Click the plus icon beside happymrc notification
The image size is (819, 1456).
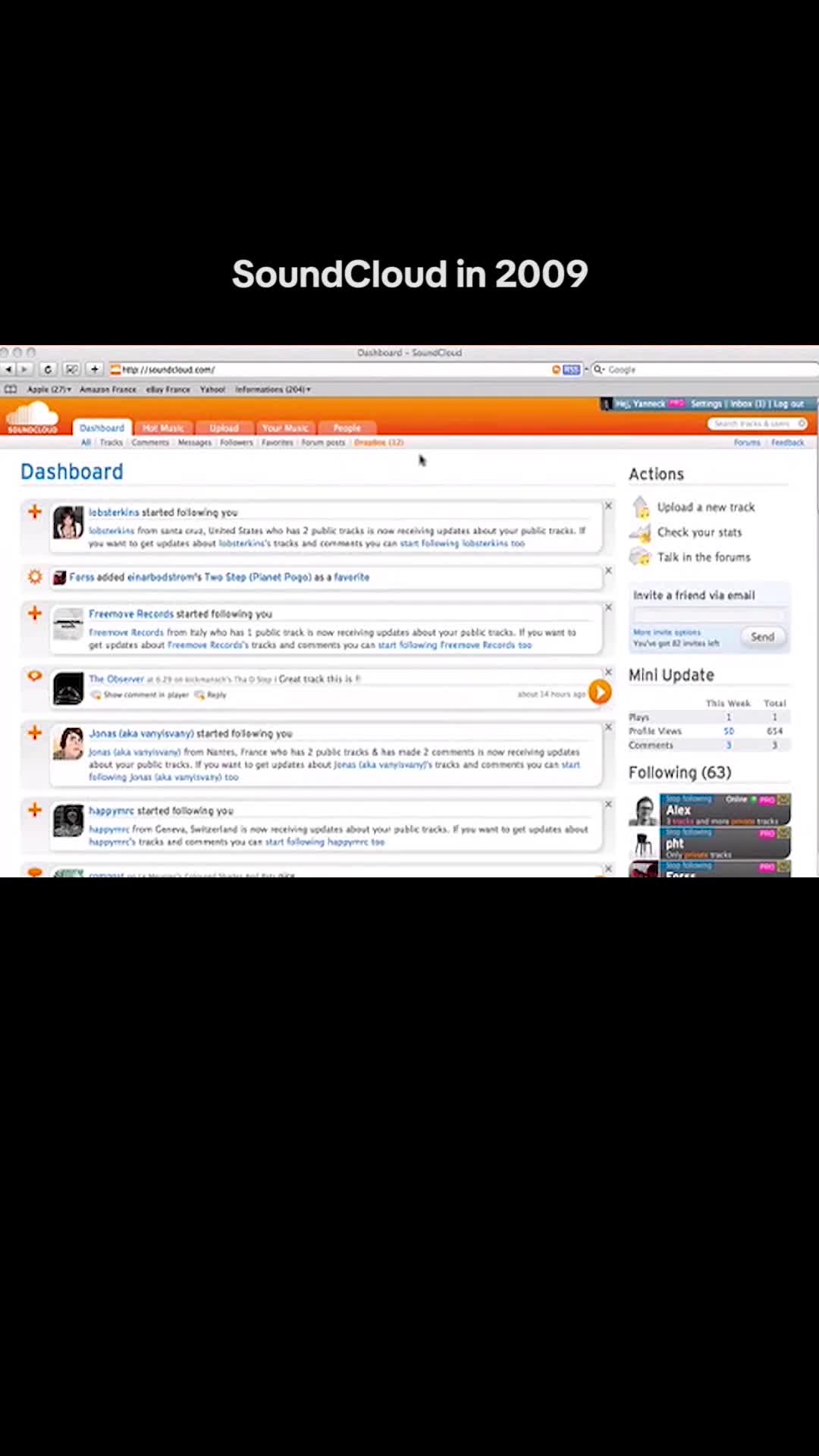pos(35,810)
